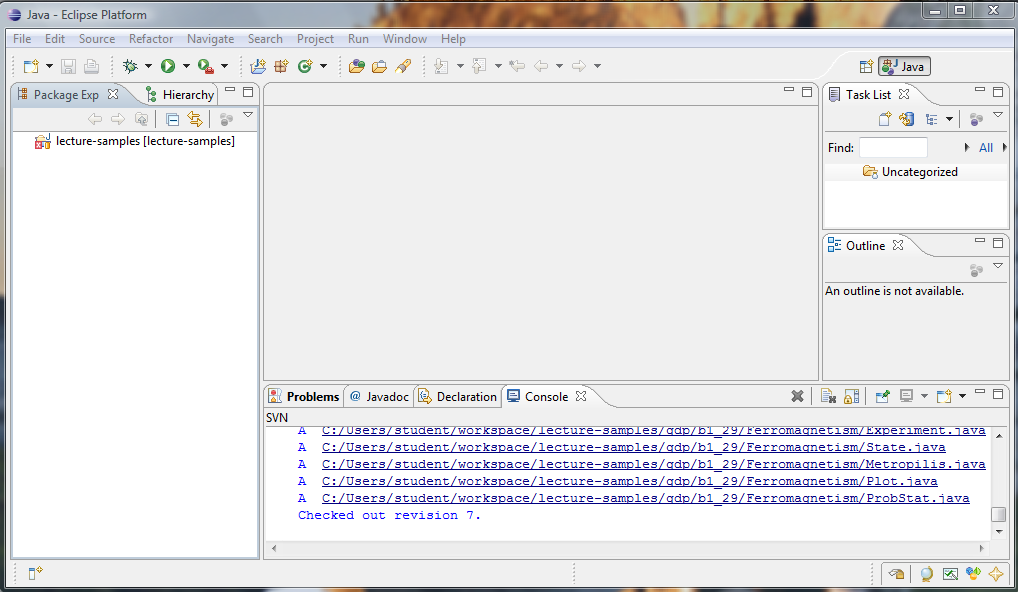Open the Navigate menu
Viewport: 1018px width, 592px height.
(x=210, y=39)
